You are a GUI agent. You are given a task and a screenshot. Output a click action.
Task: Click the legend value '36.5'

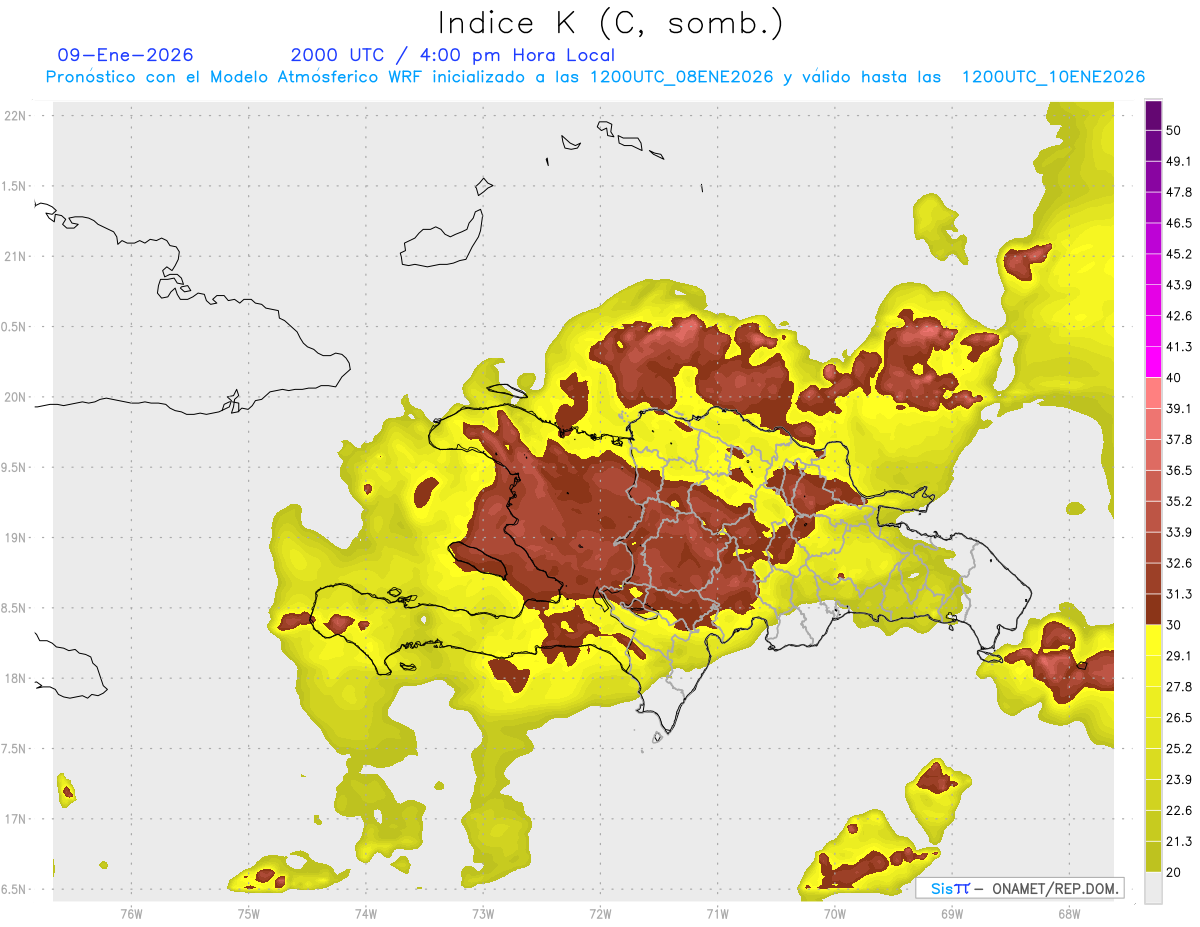point(1179,470)
